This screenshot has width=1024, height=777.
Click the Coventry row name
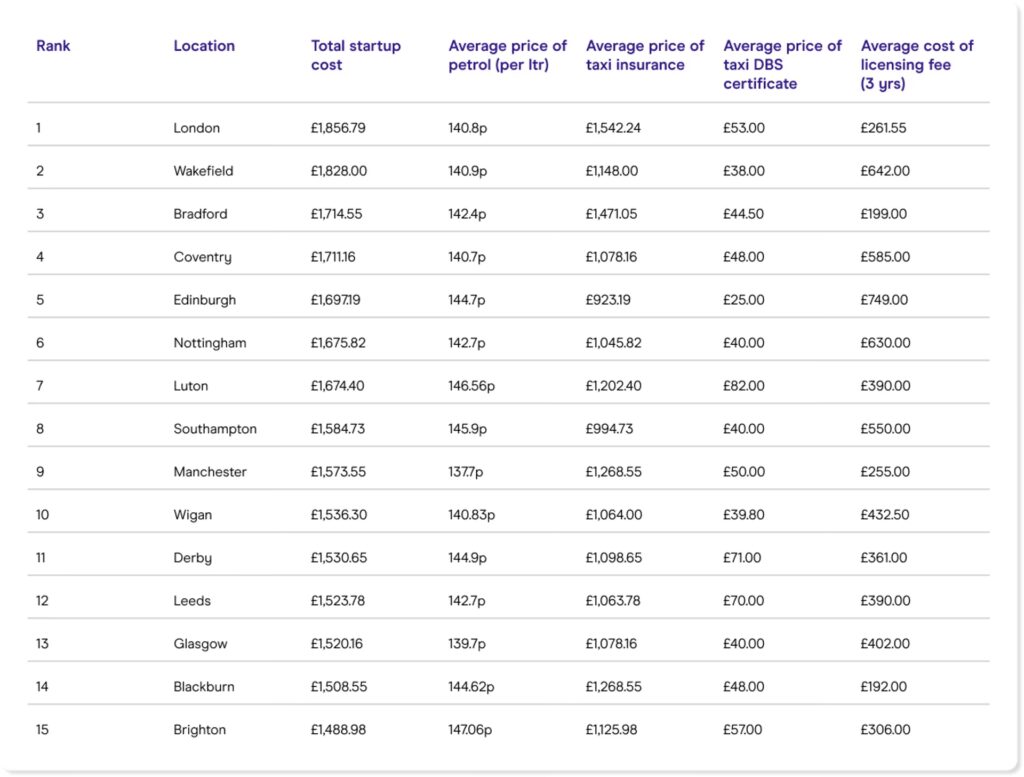203,257
